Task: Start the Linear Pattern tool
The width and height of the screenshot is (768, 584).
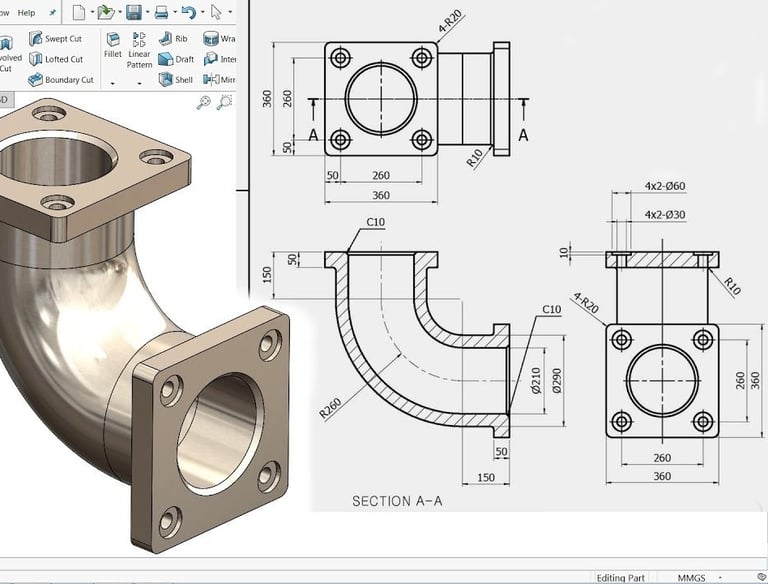Action: [x=139, y=50]
